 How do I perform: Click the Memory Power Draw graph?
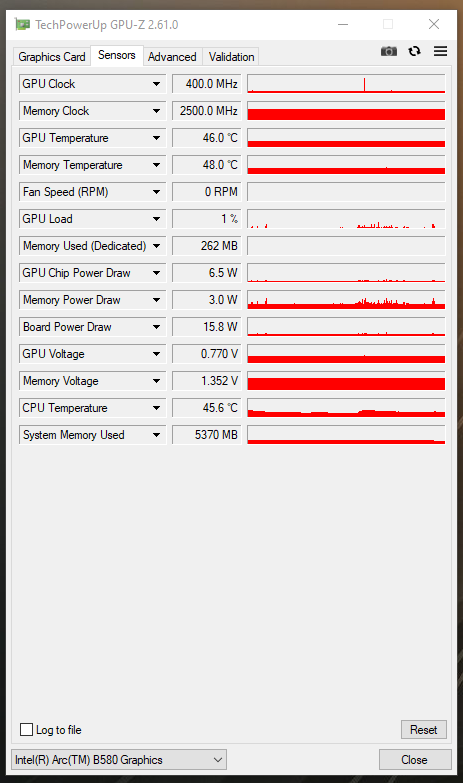346,300
